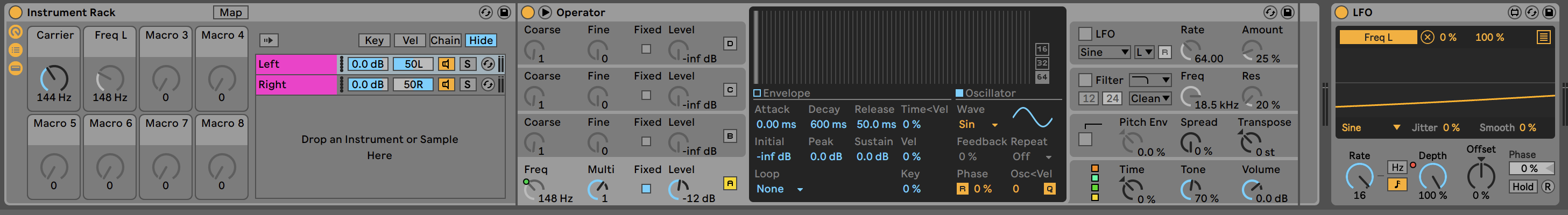1568x215 pixels.
Task: Solo the Left chain
Action: [468, 64]
